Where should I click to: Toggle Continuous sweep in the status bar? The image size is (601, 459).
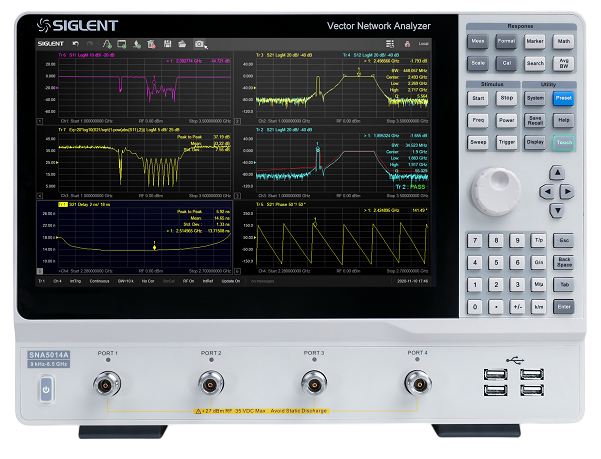coord(99,281)
